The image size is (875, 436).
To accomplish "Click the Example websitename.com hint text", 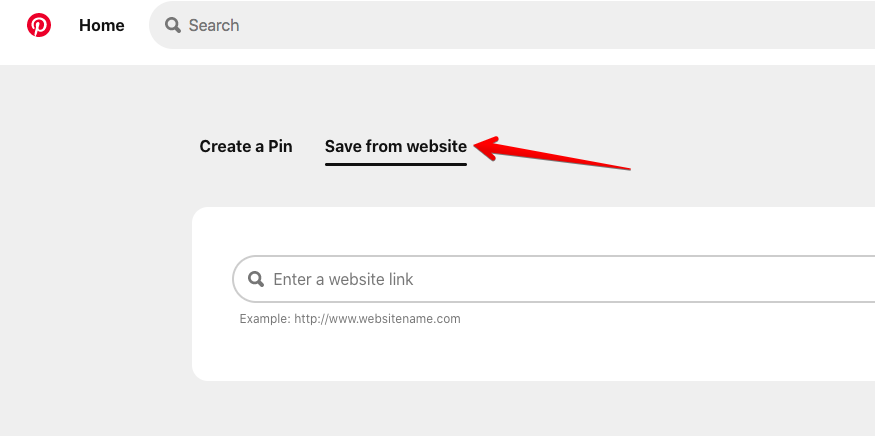I will 350,319.
